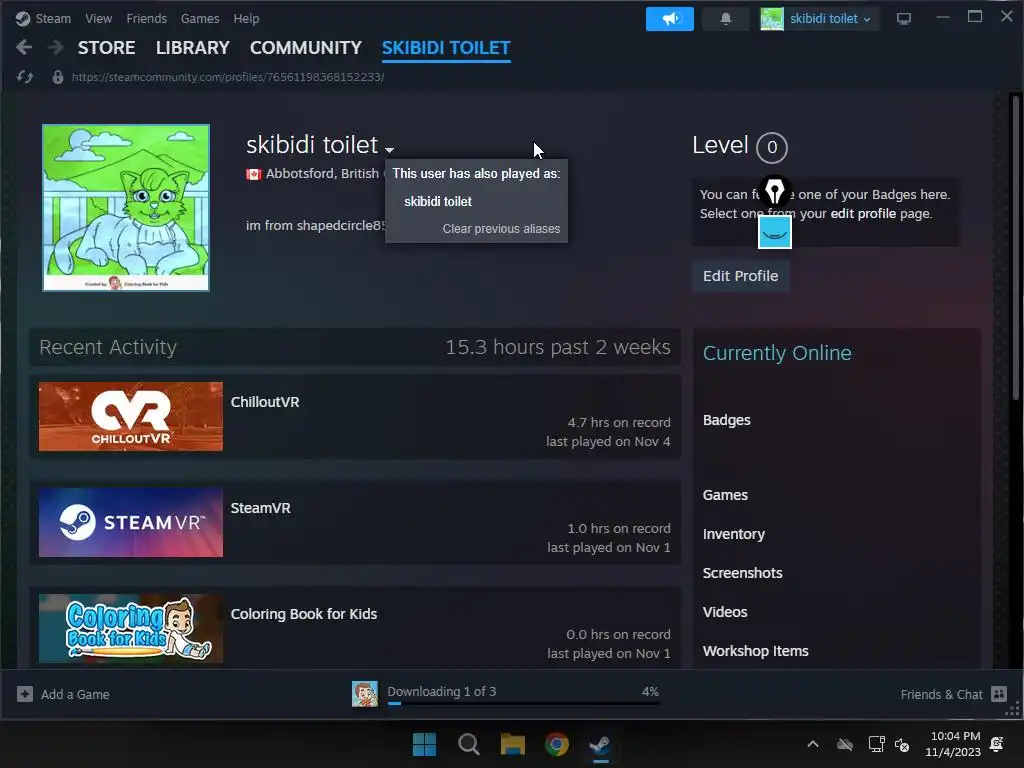Expand the skibidi toilet account dropdown
1024x768 pixels.
pos(829,18)
